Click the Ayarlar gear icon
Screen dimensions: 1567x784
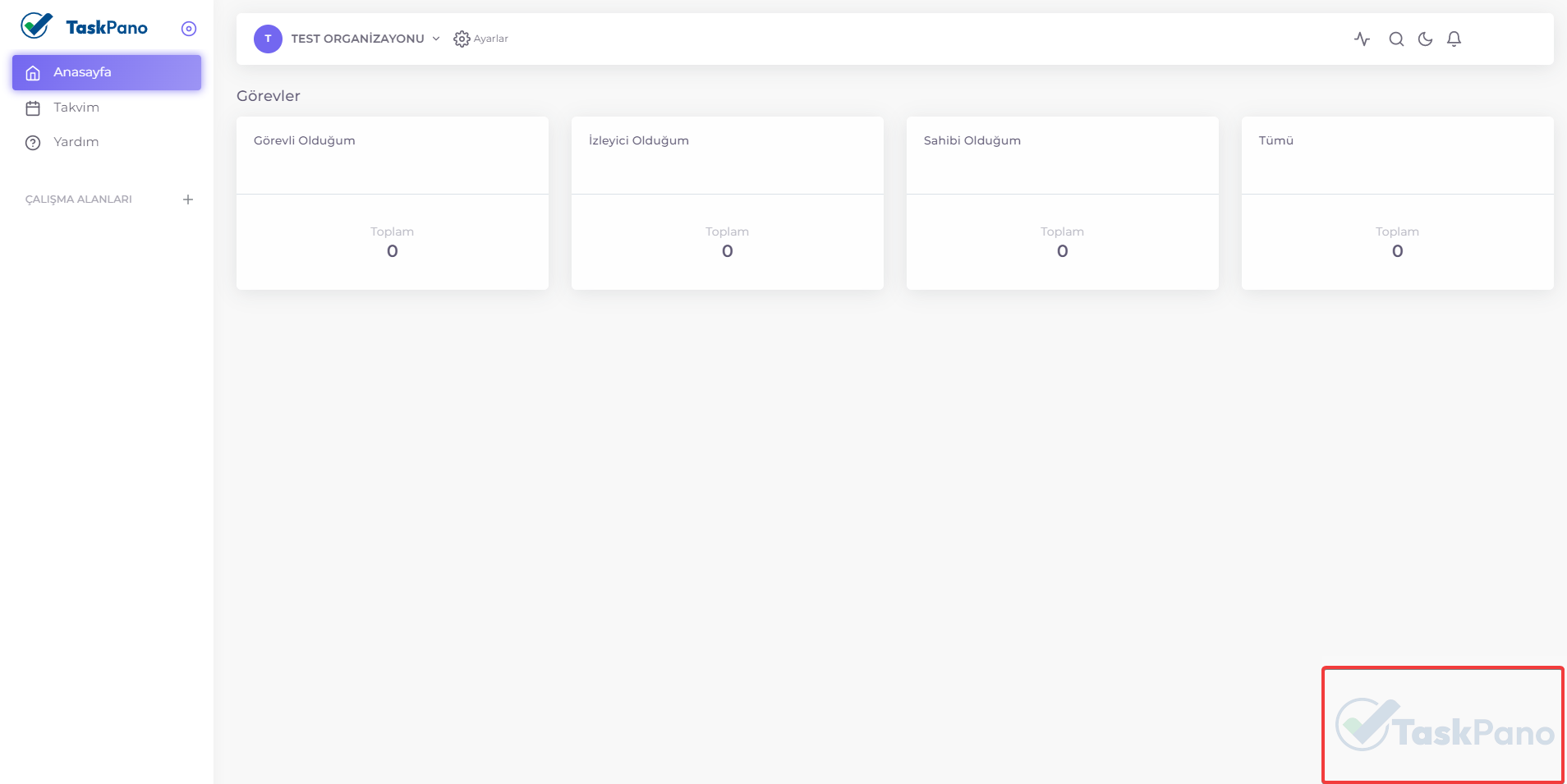click(462, 39)
